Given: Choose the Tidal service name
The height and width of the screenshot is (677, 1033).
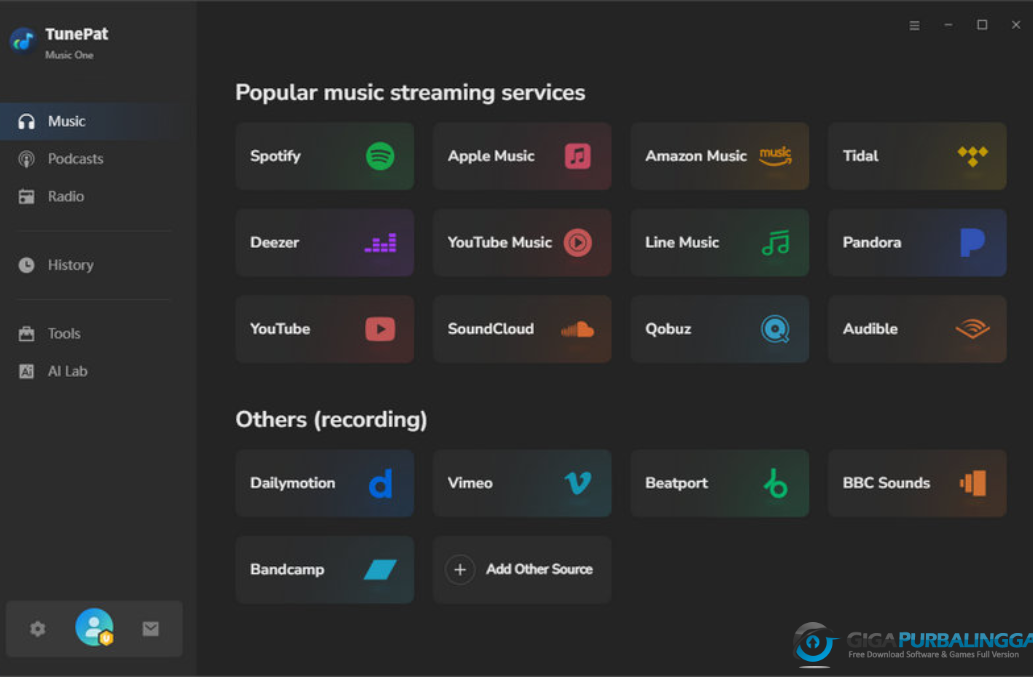Looking at the screenshot, I should [860, 156].
